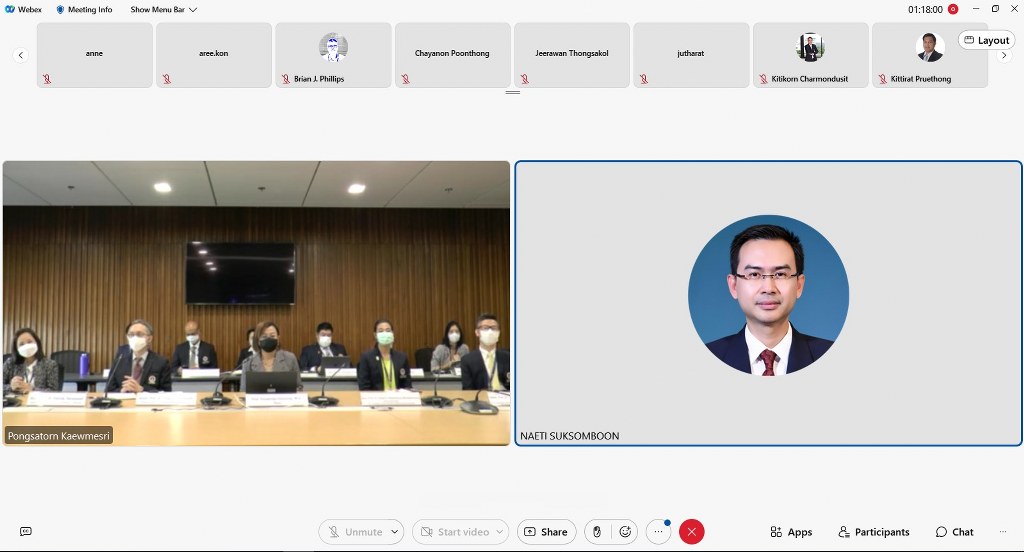Open the closed captions icon at bottom left
This screenshot has height=552, width=1024.
pyautogui.click(x=26, y=532)
